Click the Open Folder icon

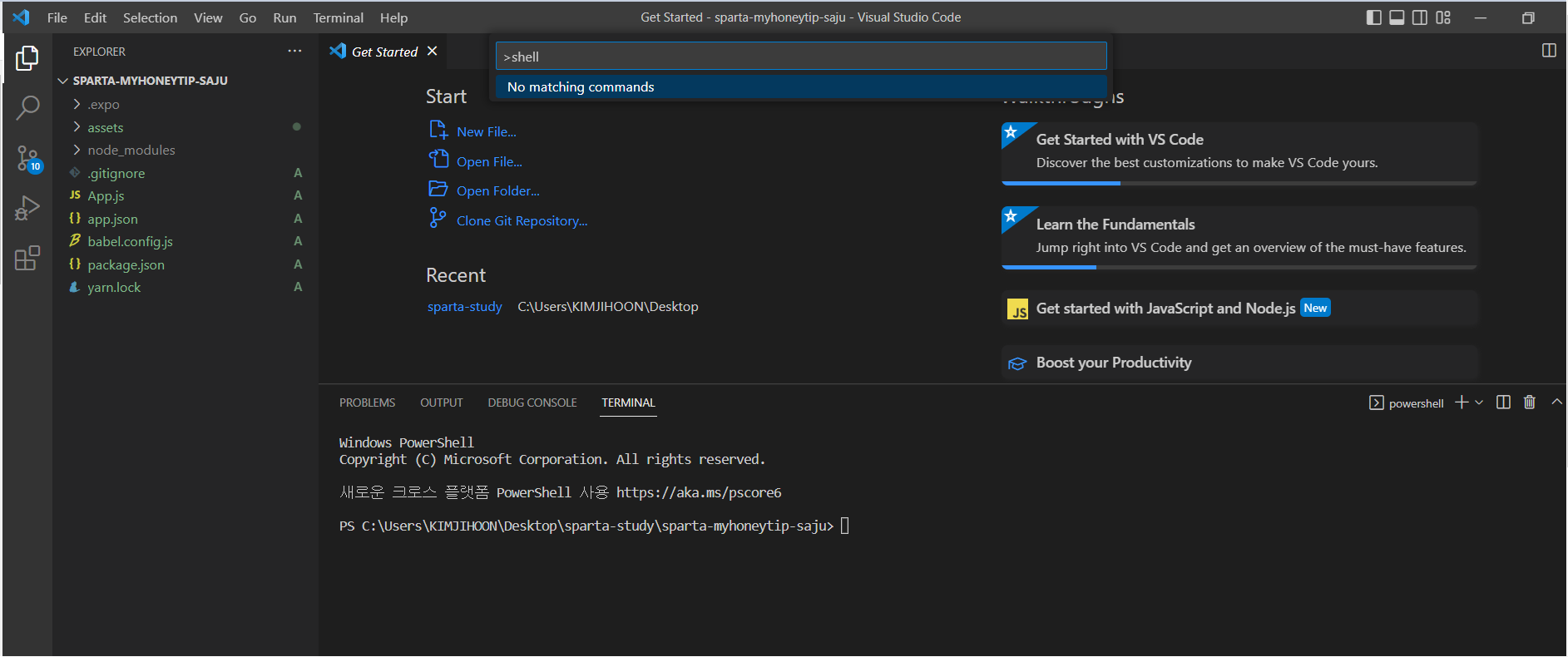438,189
